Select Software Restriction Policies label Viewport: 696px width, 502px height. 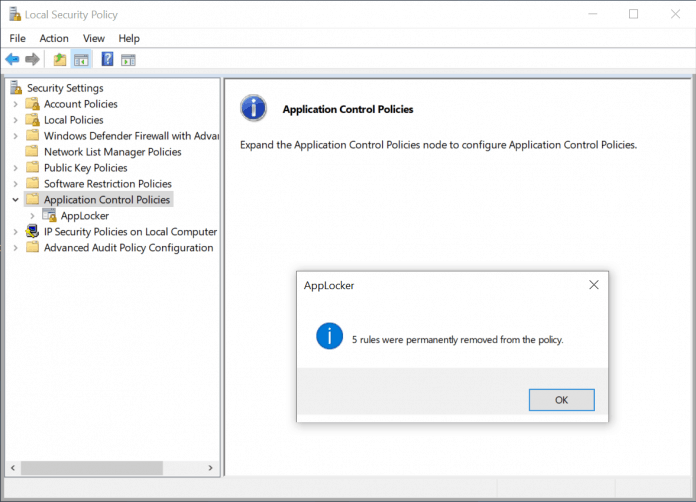click(108, 184)
